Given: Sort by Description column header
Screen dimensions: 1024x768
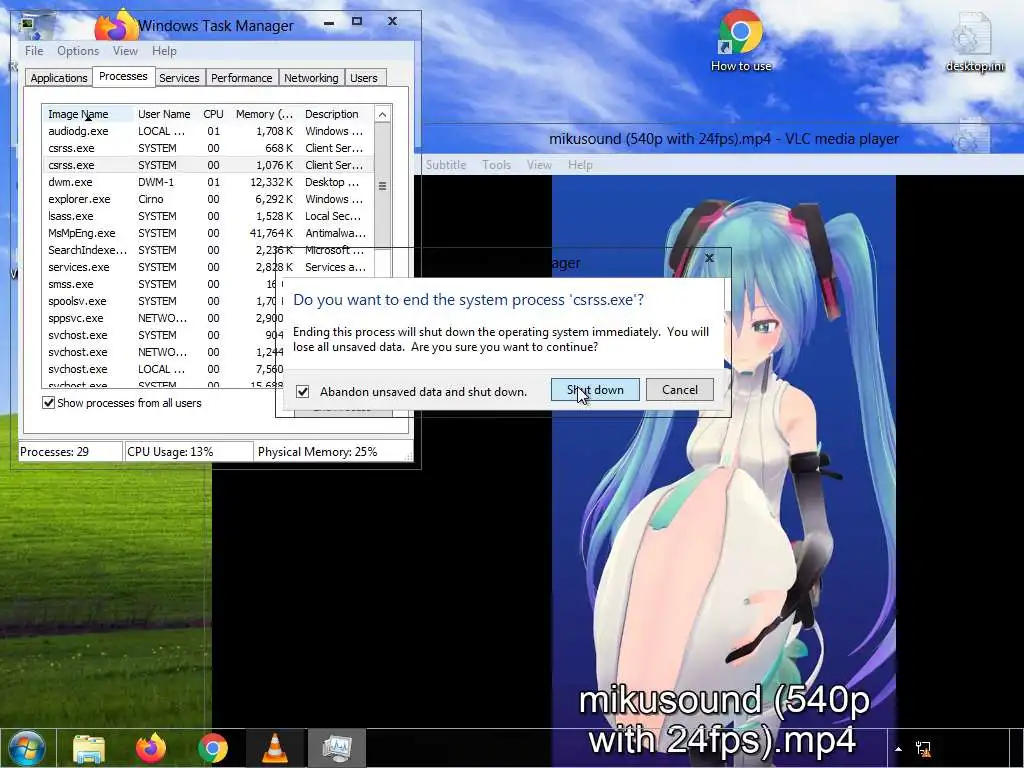Looking at the screenshot, I should pyautogui.click(x=336, y=114).
